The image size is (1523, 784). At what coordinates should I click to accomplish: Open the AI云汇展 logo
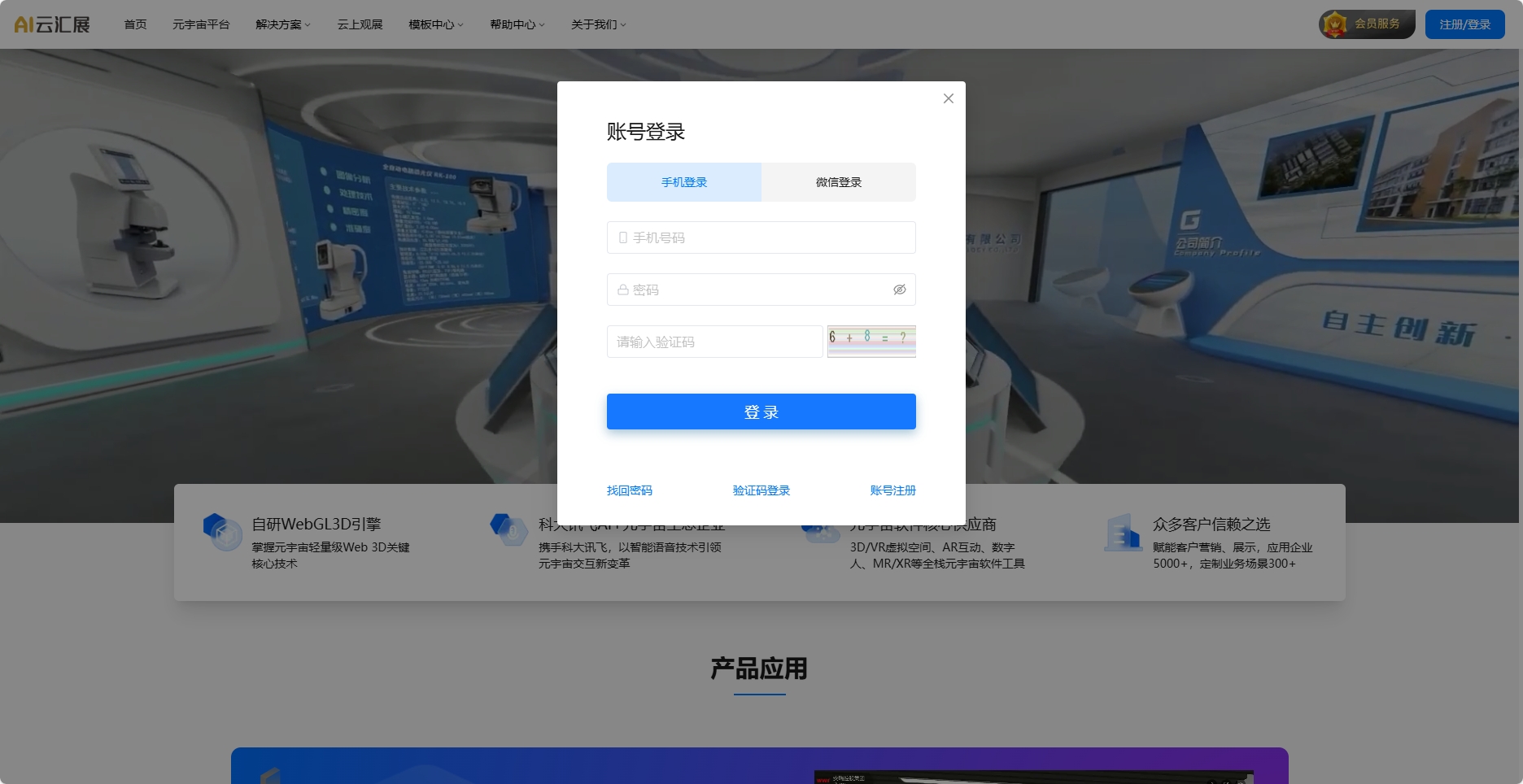pos(50,24)
